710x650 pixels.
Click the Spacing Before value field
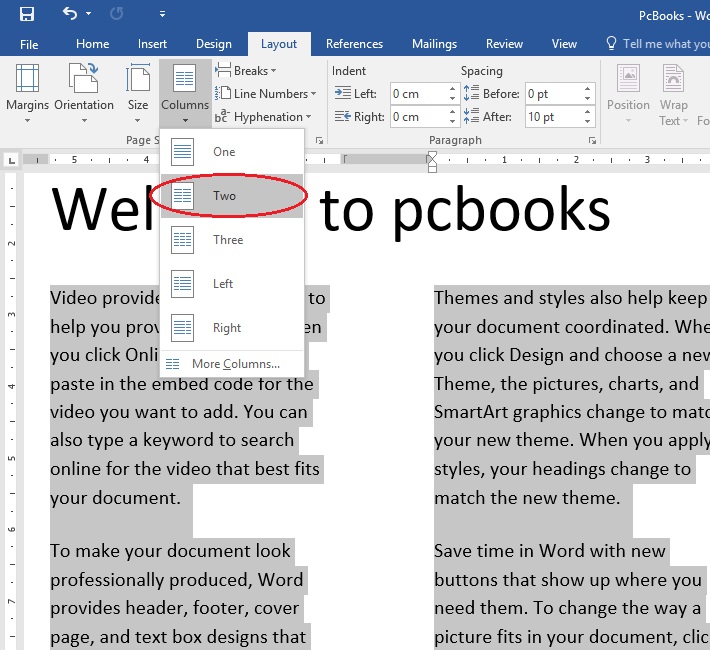(x=553, y=94)
